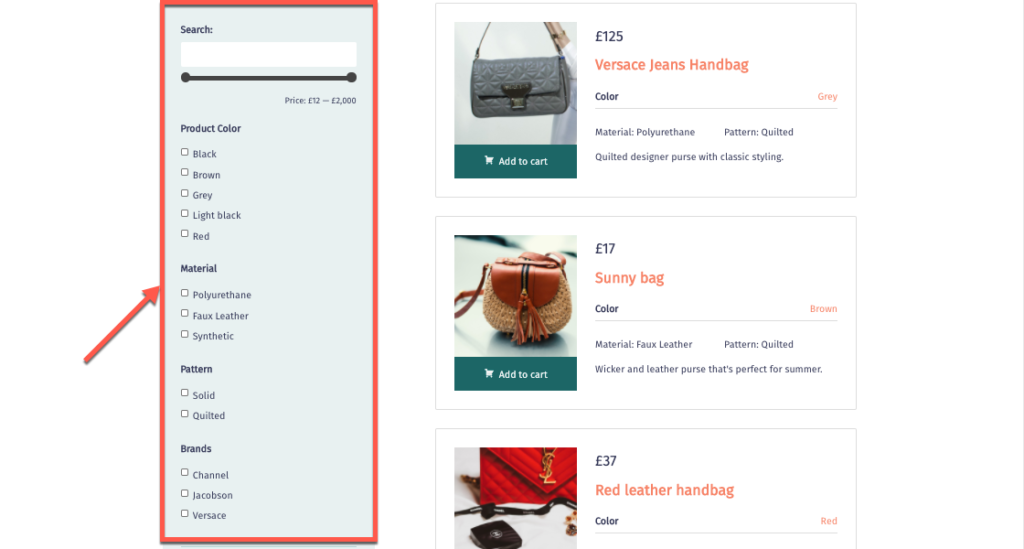Click 'Quilted designer purse with classic styling.' text
The height and width of the screenshot is (549, 1024).
tap(689, 157)
